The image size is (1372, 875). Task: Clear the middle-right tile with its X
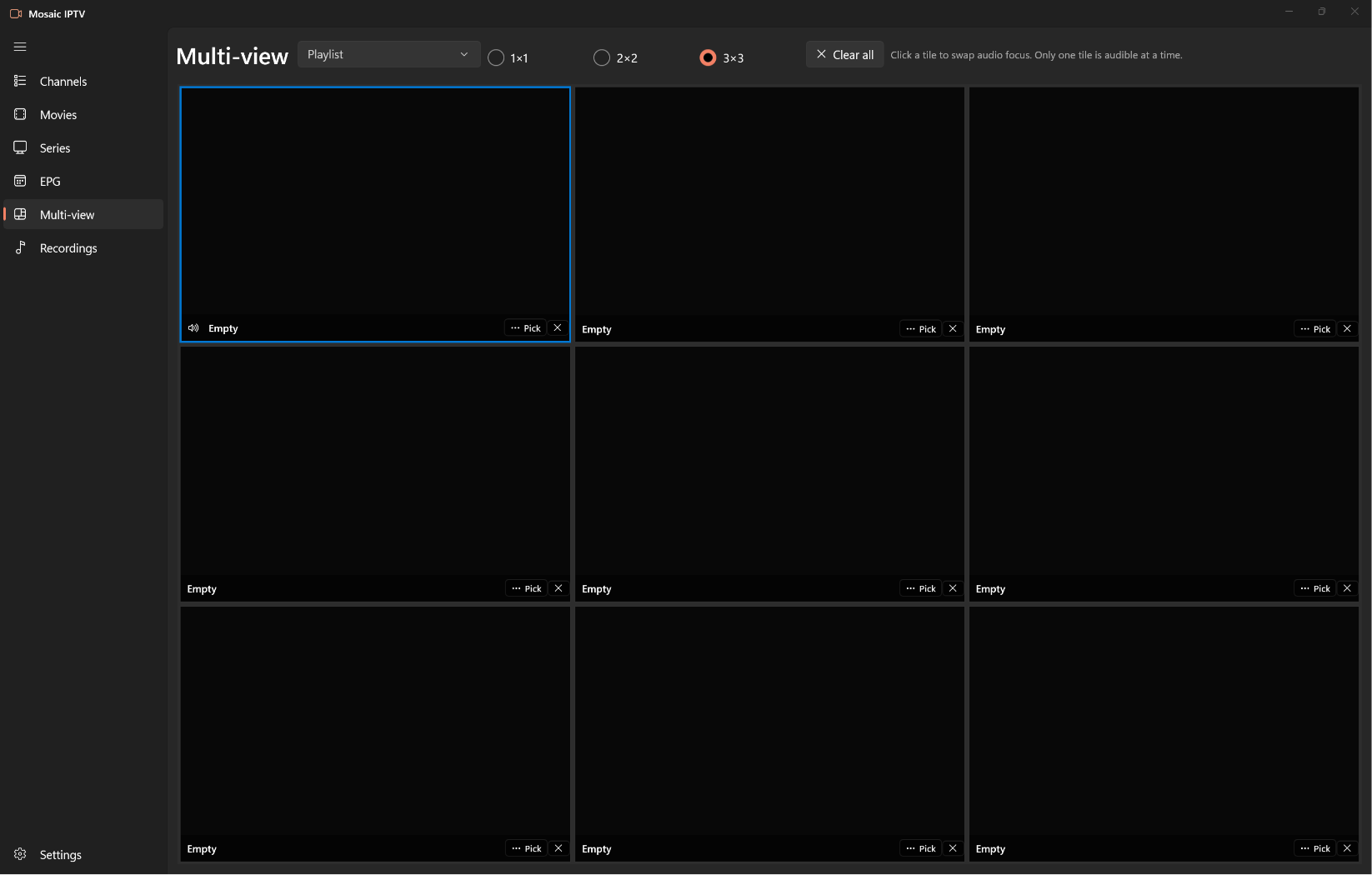(1347, 588)
